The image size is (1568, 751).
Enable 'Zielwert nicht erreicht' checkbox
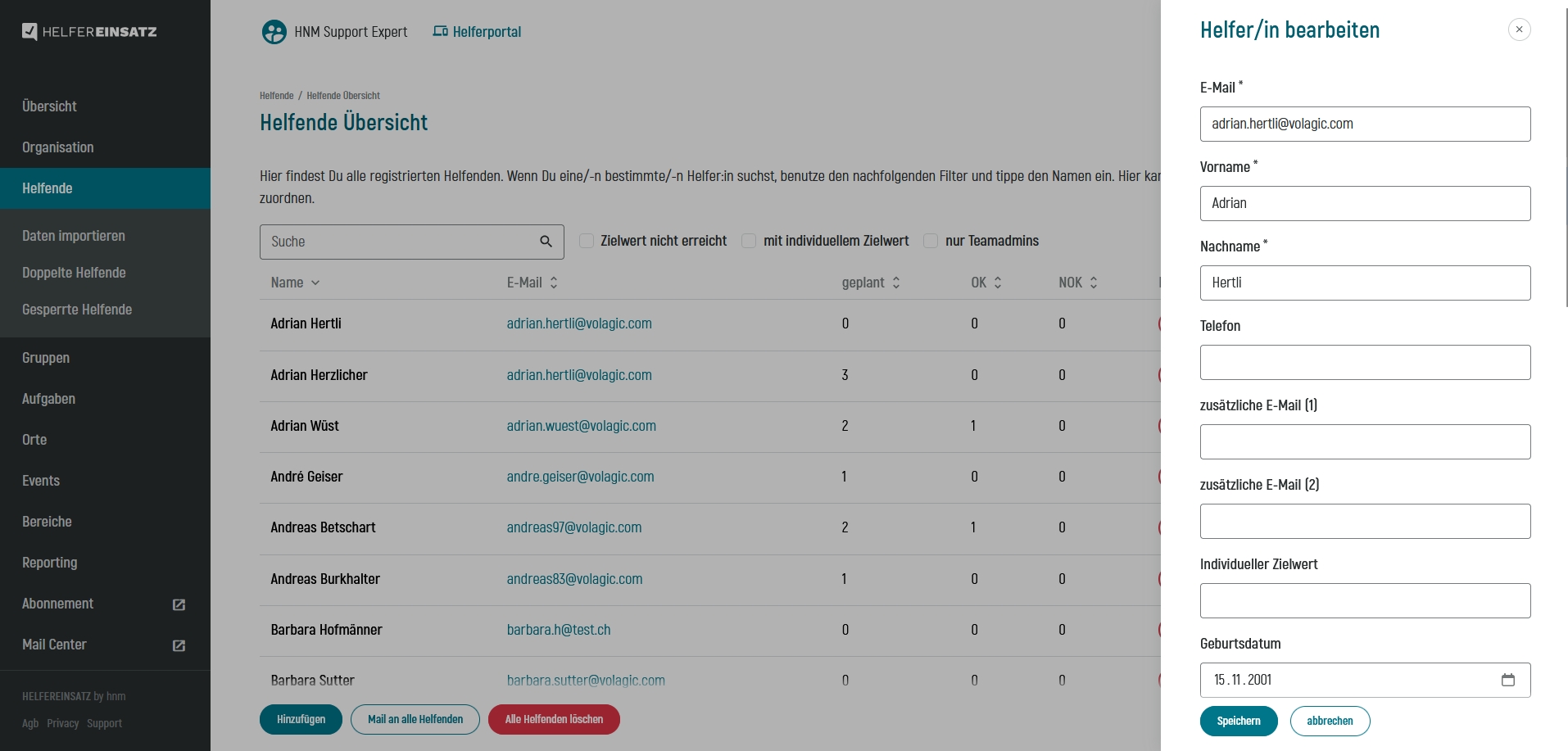click(x=587, y=241)
